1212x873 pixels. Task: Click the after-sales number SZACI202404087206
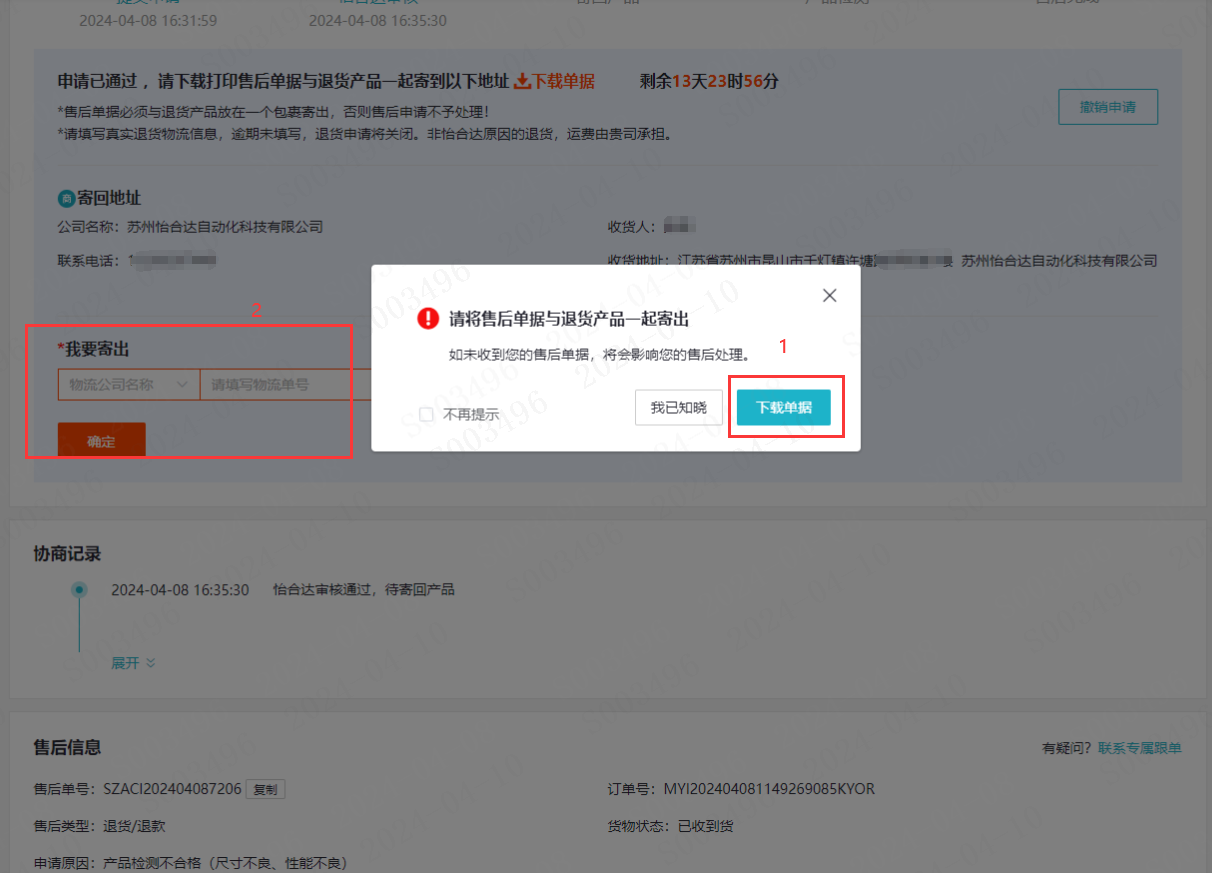tap(172, 789)
